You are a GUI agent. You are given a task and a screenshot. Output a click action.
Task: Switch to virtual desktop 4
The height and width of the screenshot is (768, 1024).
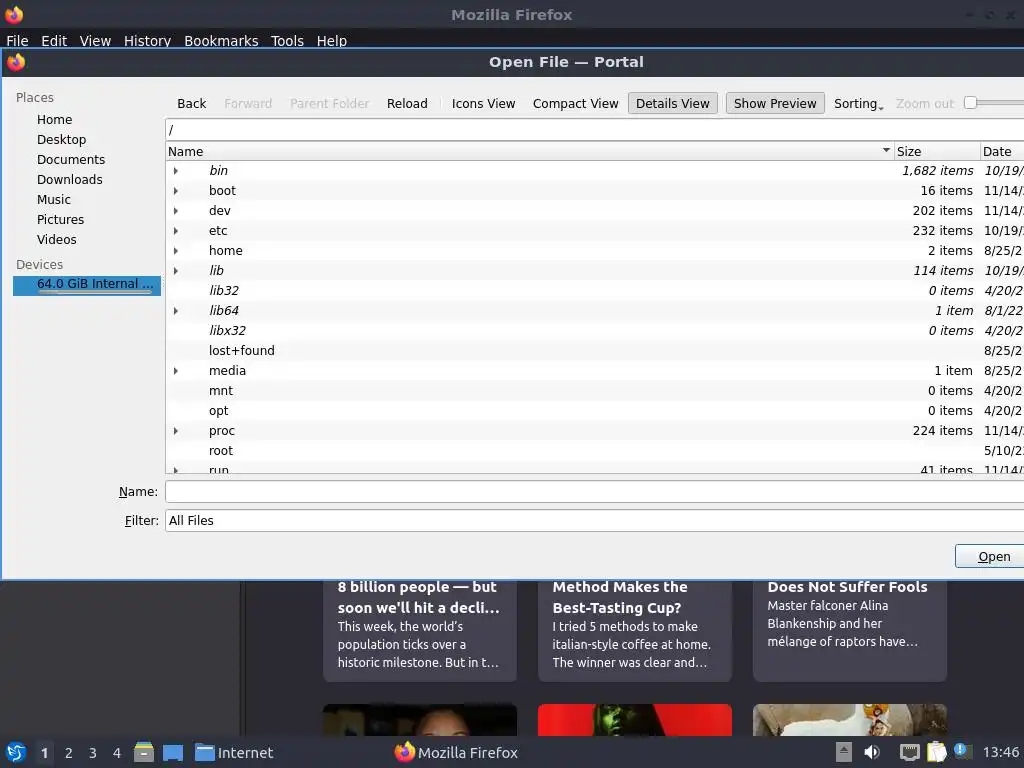point(117,753)
